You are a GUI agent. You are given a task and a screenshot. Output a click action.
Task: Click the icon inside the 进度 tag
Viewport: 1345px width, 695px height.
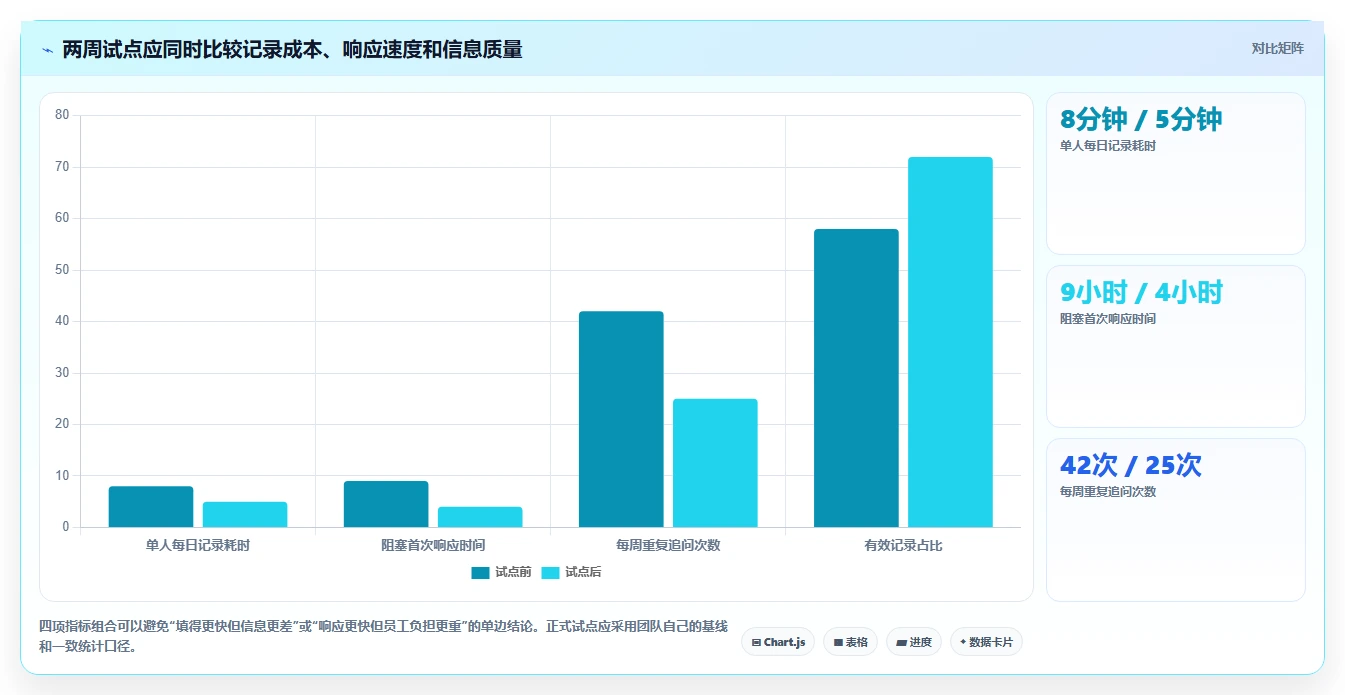(901, 643)
